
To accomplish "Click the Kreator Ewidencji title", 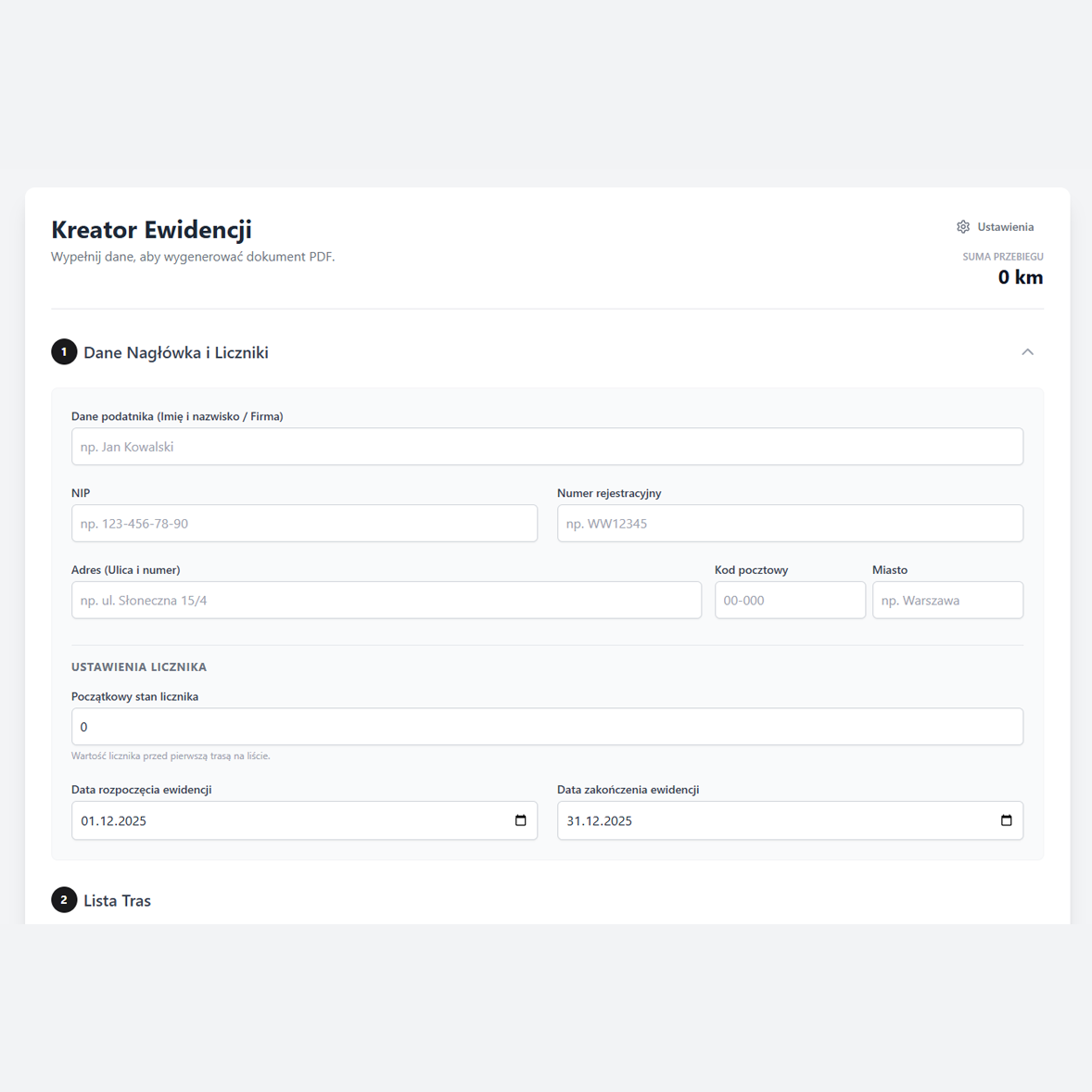I will (x=151, y=229).
